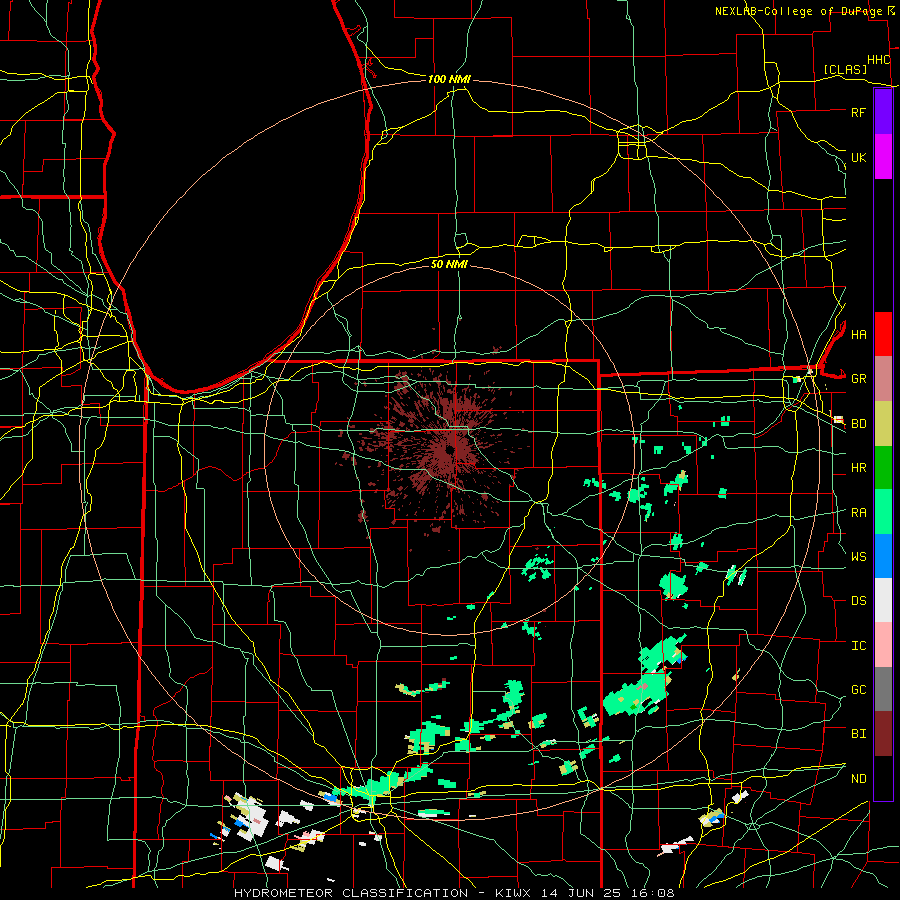The width and height of the screenshot is (900, 900).
Task: Click the HR dark green legend swatch
Action: (x=883, y=467)
